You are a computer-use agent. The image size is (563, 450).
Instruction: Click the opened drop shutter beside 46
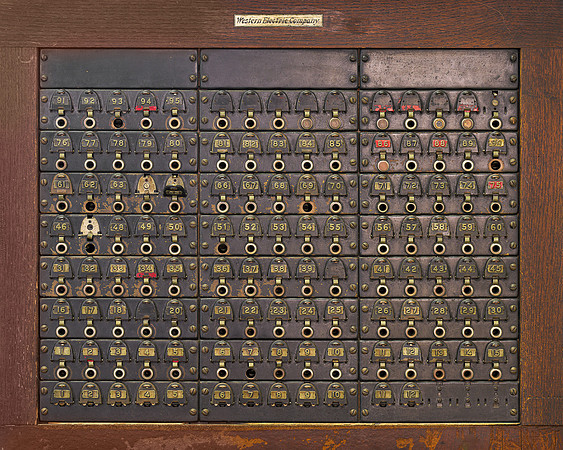[x=90, y=226]
